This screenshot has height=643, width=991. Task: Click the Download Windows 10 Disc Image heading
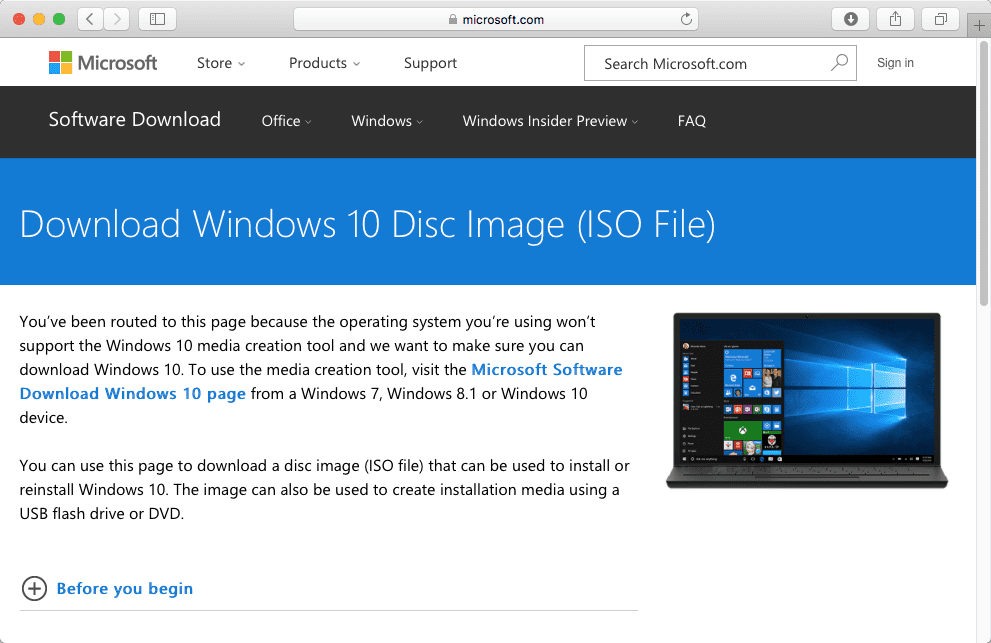click(367, 224)
